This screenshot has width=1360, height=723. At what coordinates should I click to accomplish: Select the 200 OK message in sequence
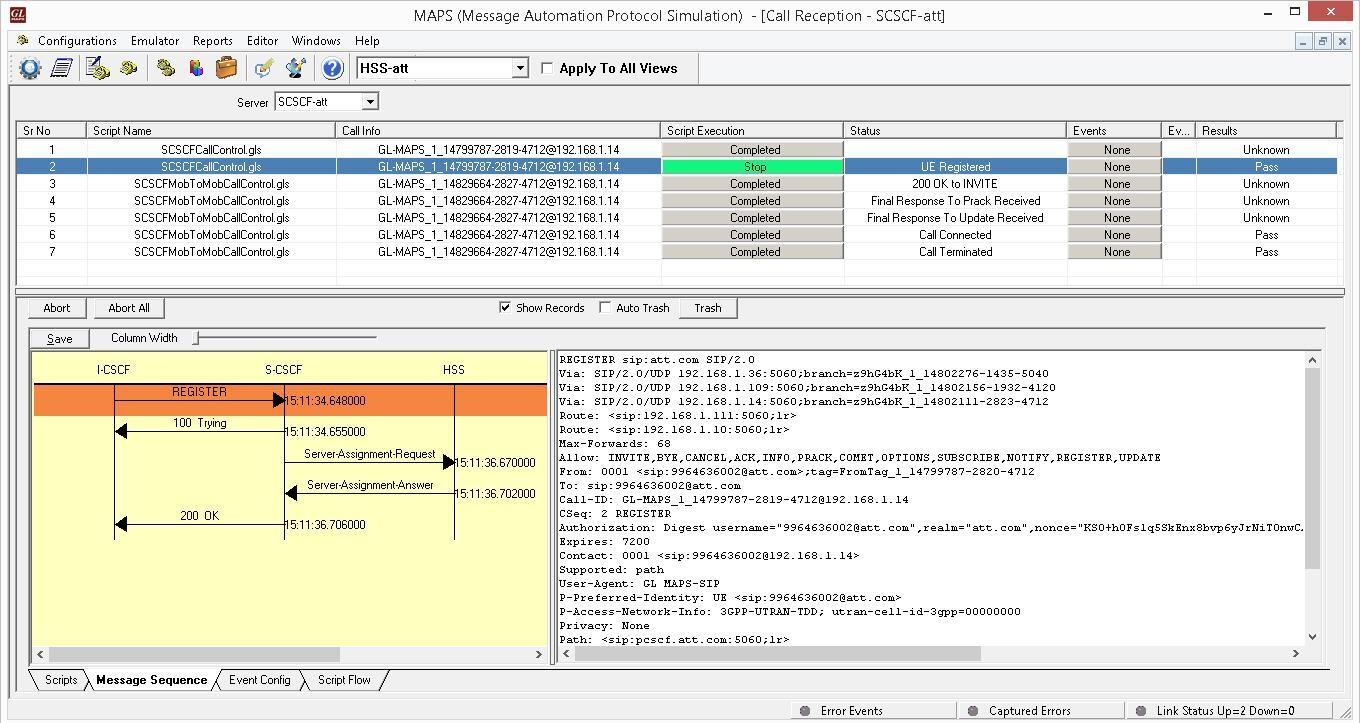point(199,524)
